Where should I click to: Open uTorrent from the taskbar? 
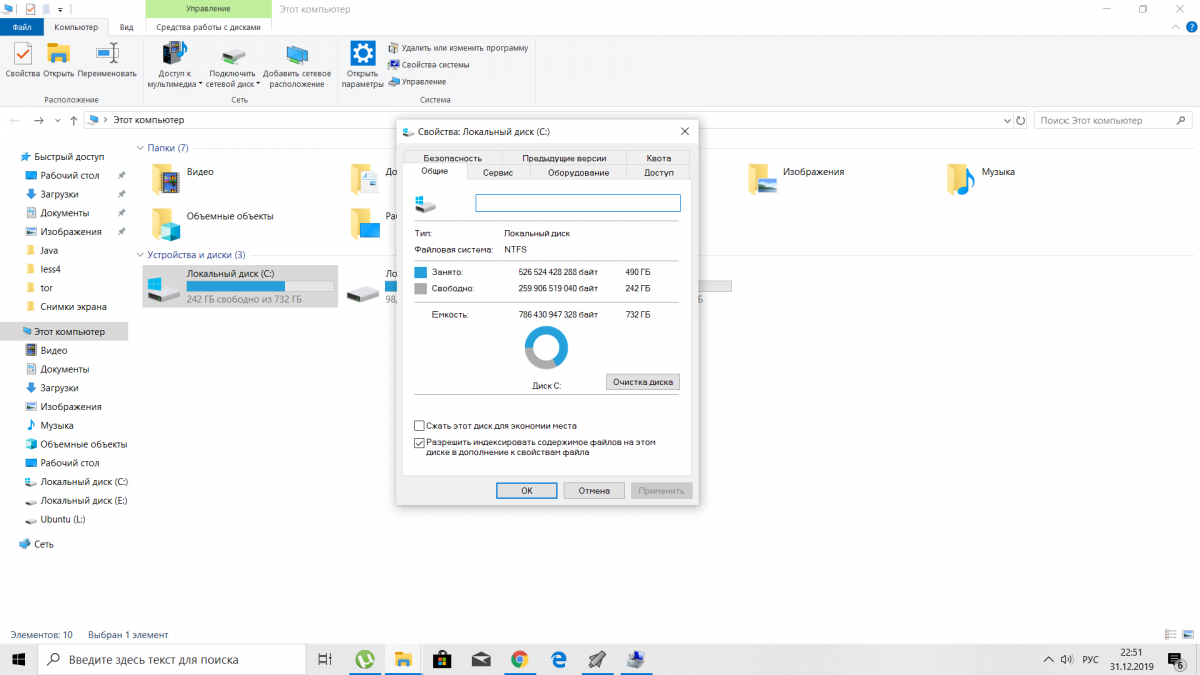pyautogui.click(x=365, y=659)
